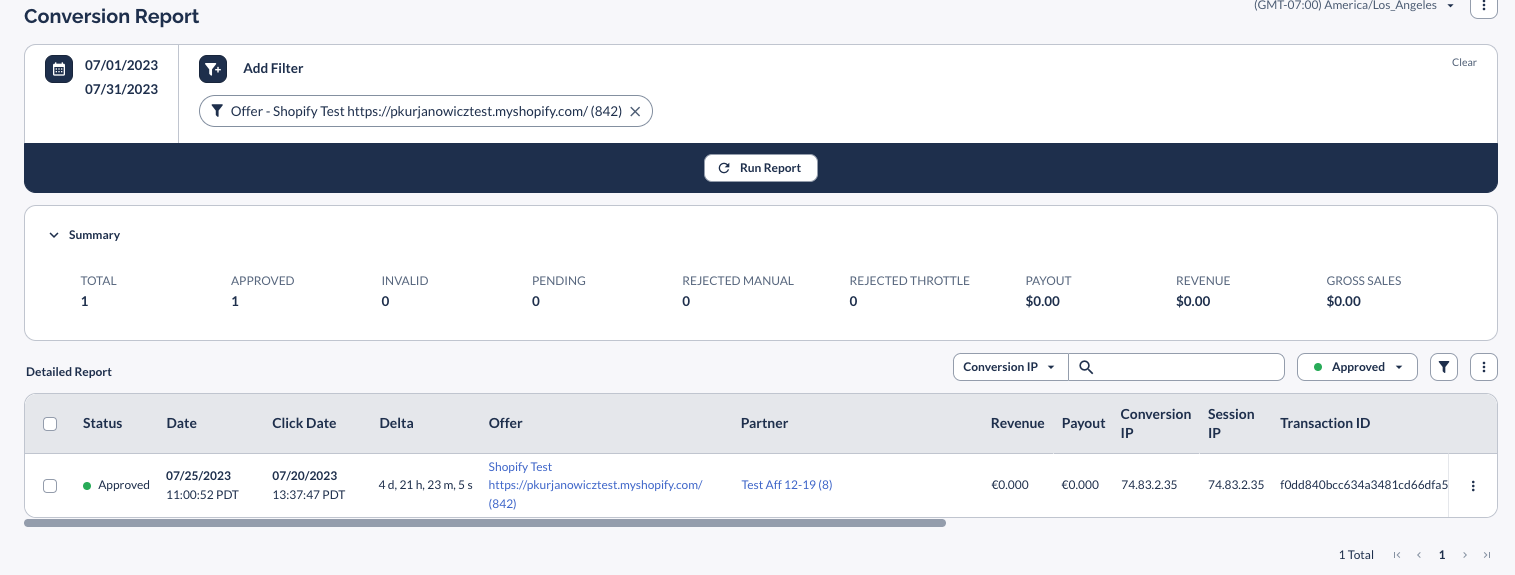Click the Status column header

[x=102, y=424]
